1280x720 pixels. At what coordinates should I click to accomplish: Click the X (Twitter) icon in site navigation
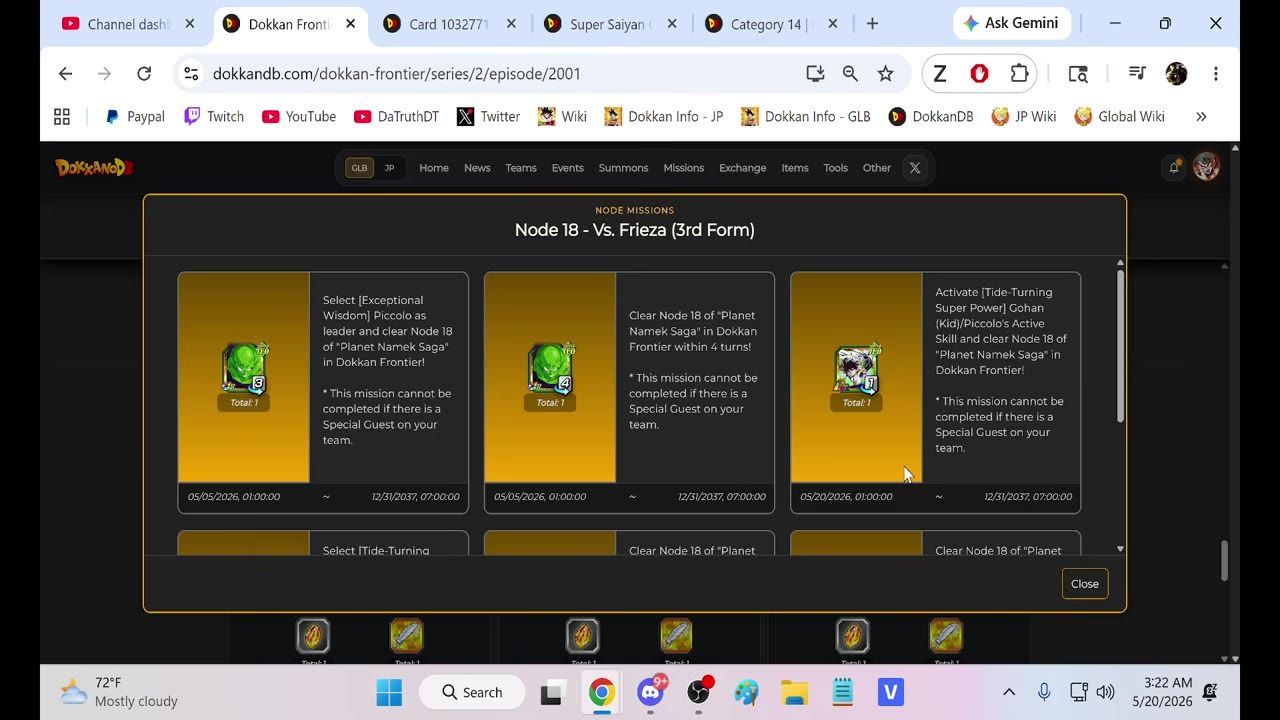pos(914,168)
